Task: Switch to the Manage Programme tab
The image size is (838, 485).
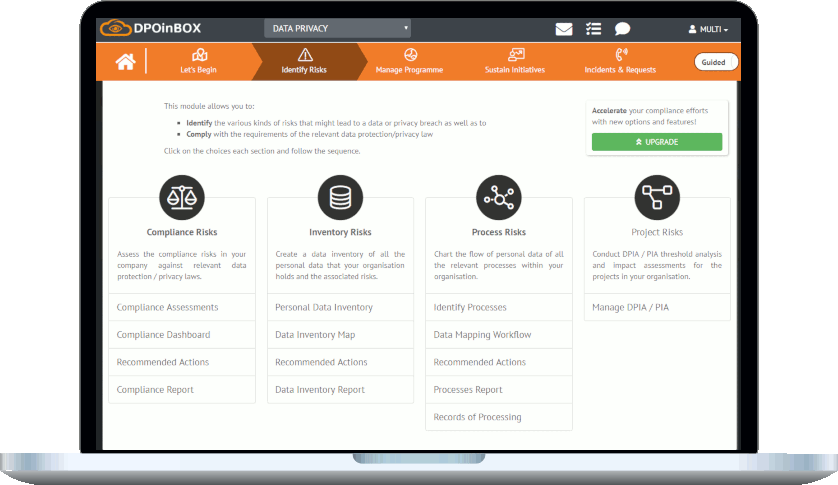Action: pyautogui.click(x=409, y=61)
